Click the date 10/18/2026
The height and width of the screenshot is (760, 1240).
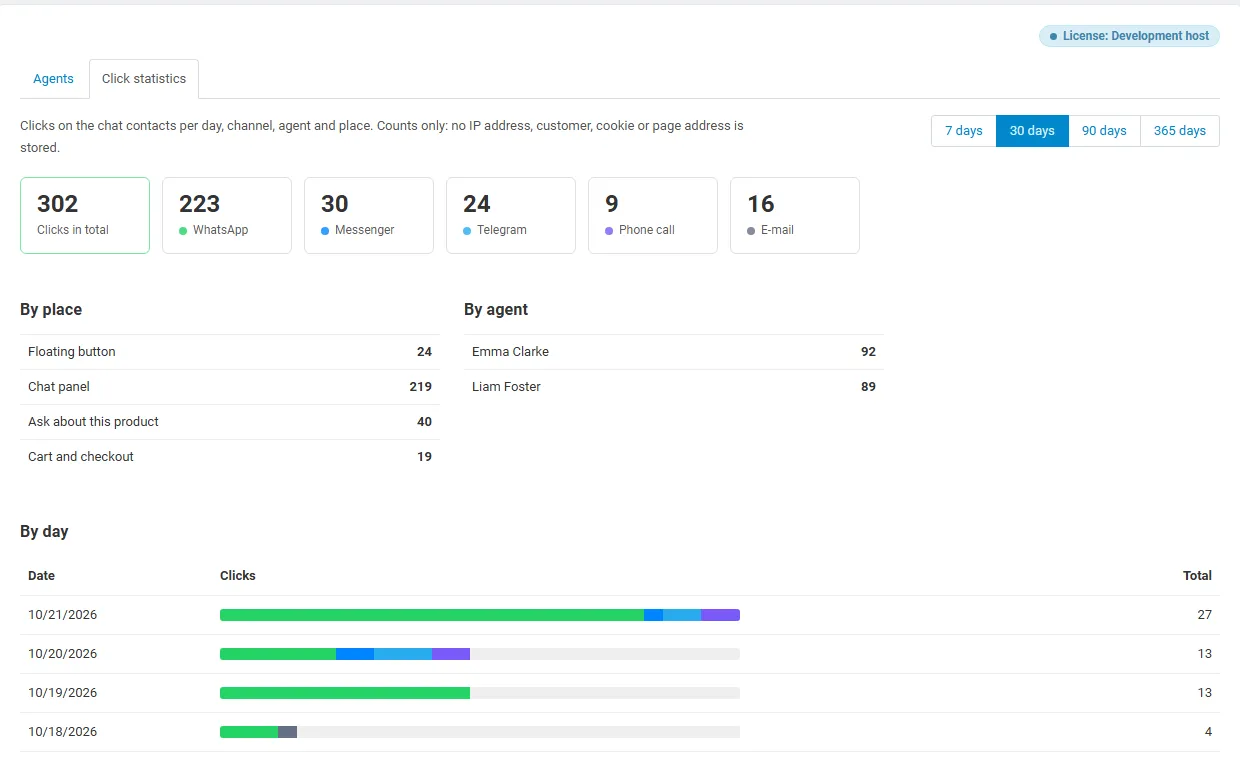63,732
